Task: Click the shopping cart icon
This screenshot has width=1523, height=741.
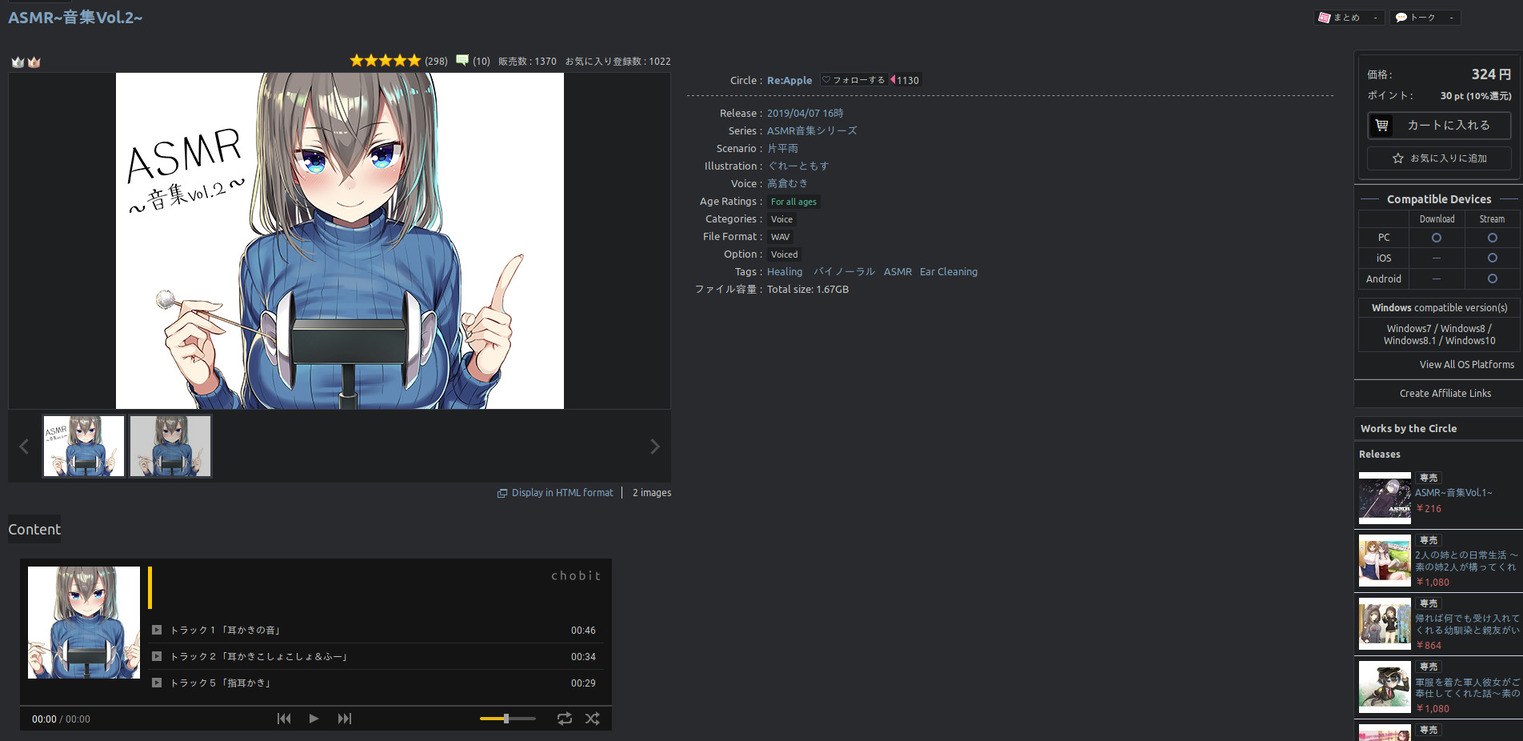Action: tap(1381, 126)
